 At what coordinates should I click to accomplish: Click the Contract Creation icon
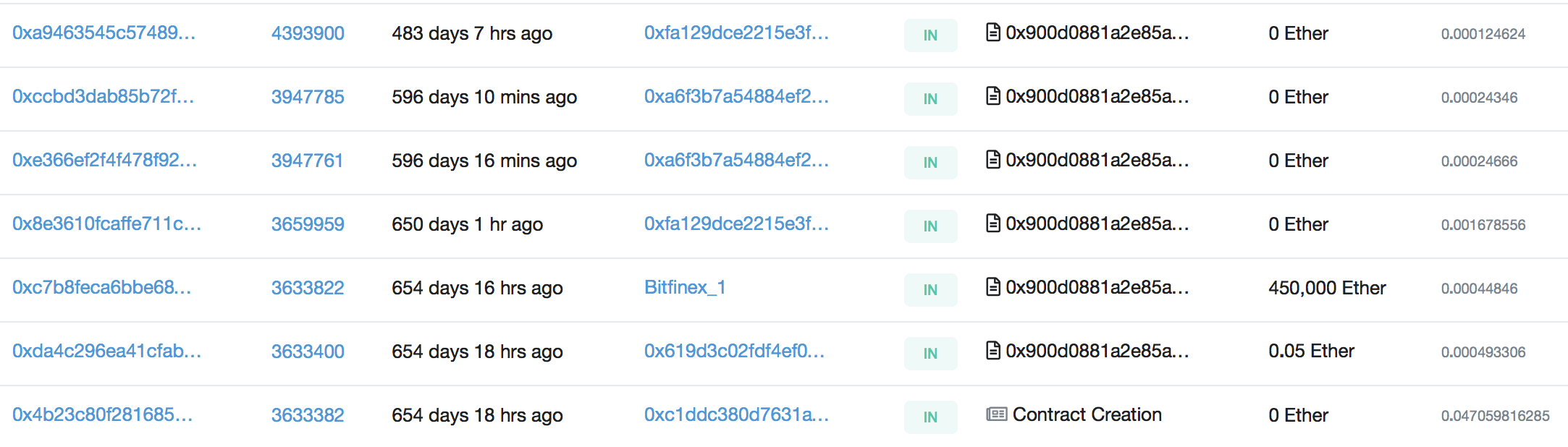click(997, 414)
